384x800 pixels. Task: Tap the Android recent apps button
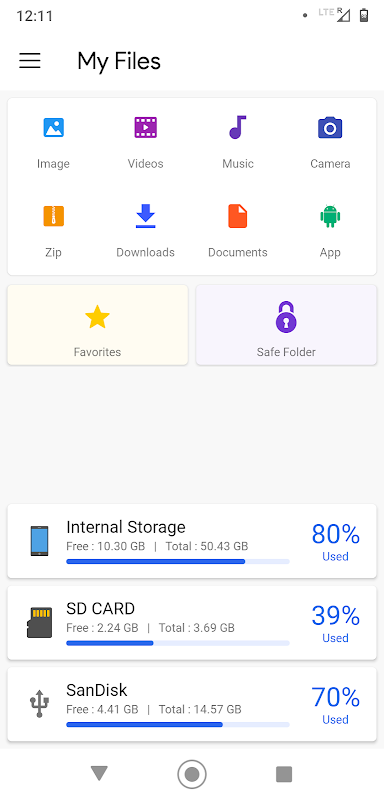pos(284,774)
